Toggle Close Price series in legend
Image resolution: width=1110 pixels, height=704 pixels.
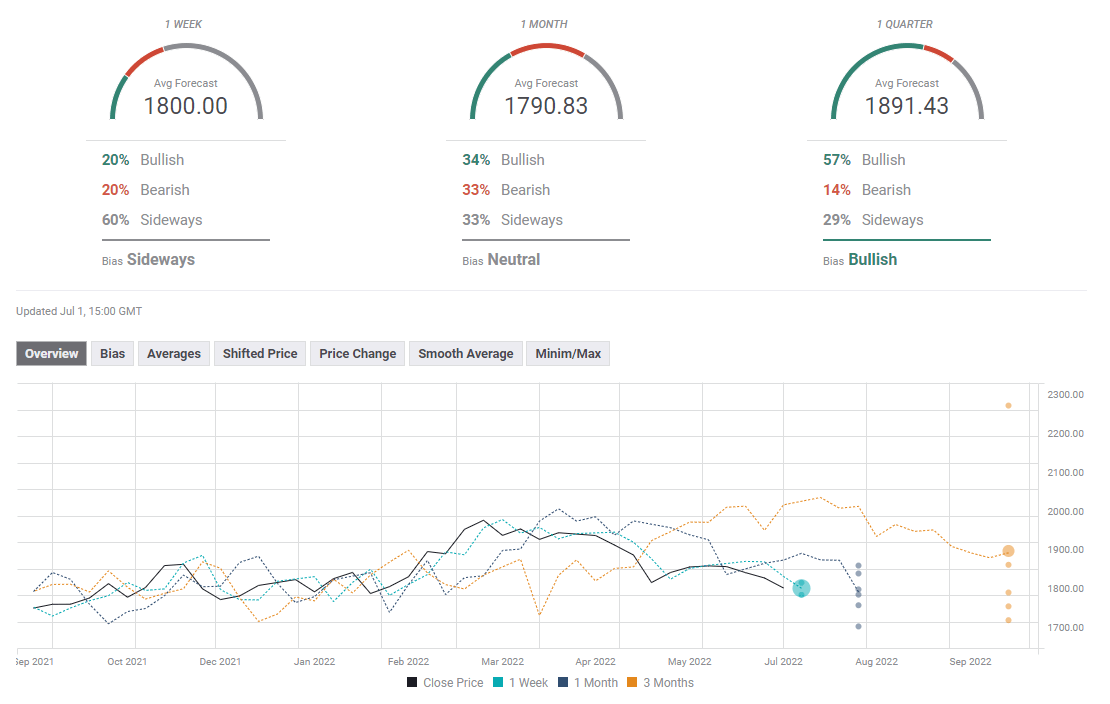tap(445, 683)
